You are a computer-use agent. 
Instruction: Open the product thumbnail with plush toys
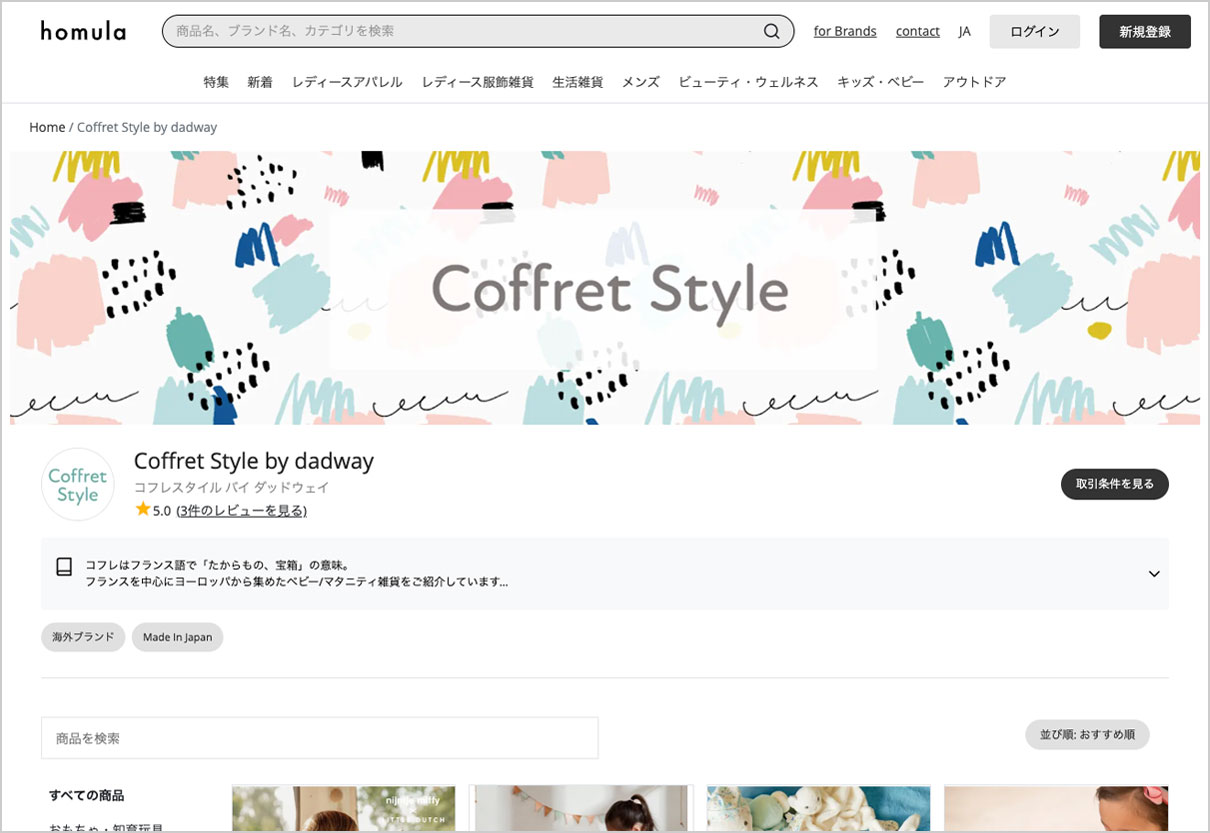click(819, 809)
